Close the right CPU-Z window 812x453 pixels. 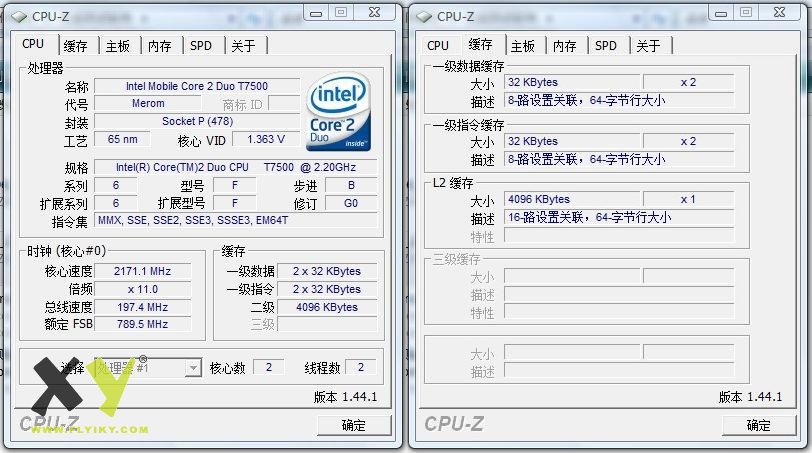tap(780, 12)
